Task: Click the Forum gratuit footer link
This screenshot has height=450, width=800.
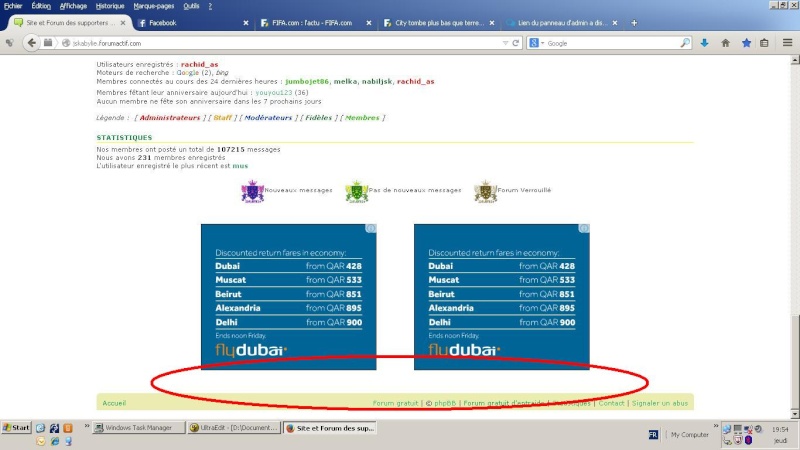Action: 395,403
